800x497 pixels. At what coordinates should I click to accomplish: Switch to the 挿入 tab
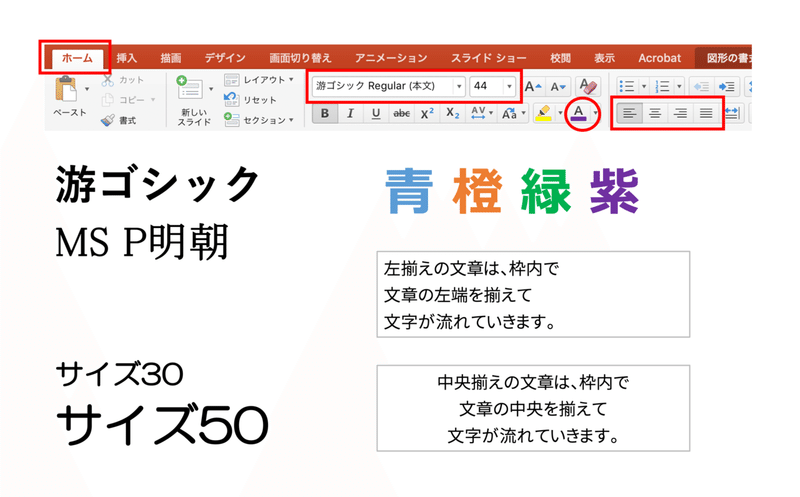click(127, 58)
